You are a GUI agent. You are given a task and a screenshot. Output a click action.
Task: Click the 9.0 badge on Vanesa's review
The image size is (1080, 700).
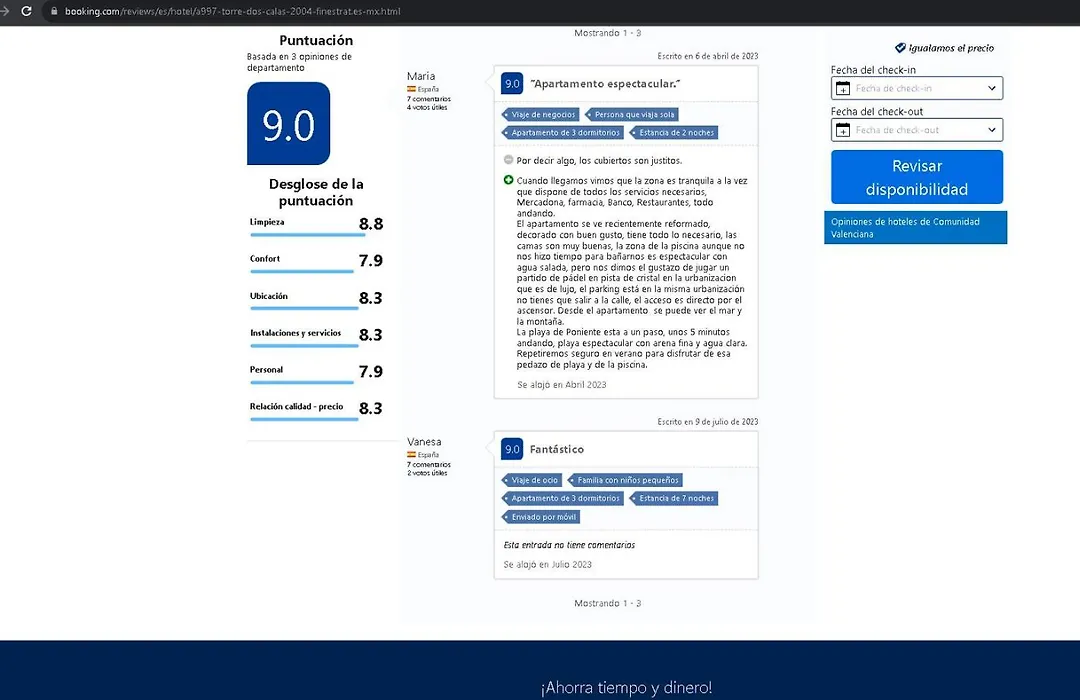tap(512, 449)
